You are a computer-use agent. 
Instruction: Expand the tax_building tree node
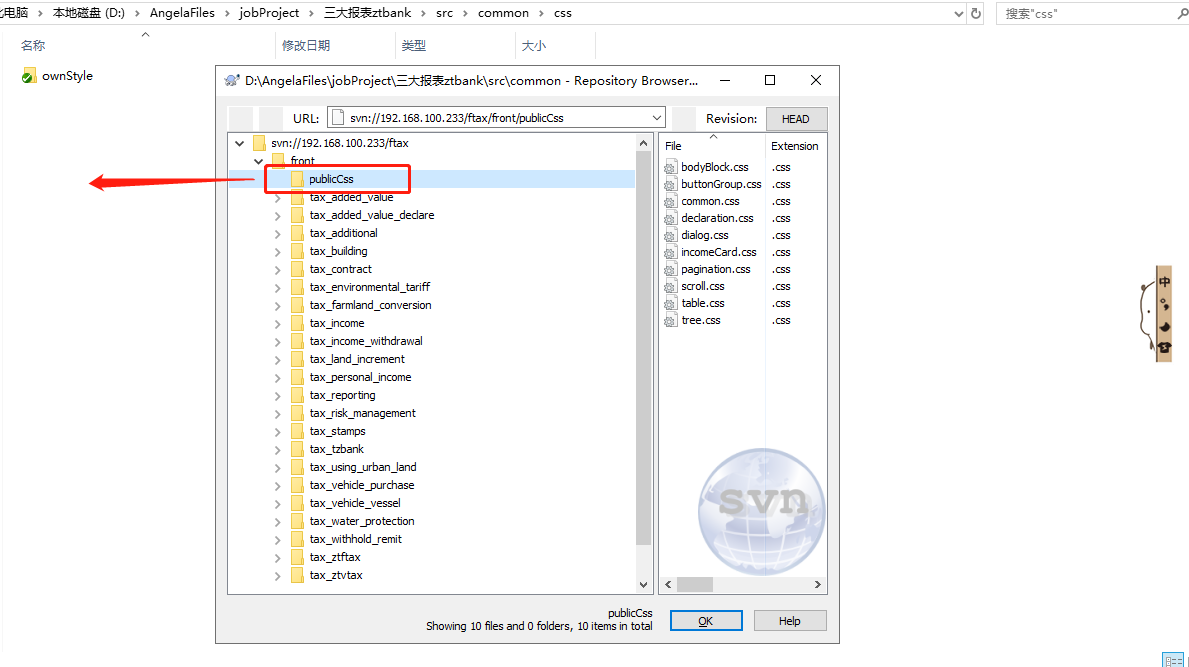(x=277, y=250)
